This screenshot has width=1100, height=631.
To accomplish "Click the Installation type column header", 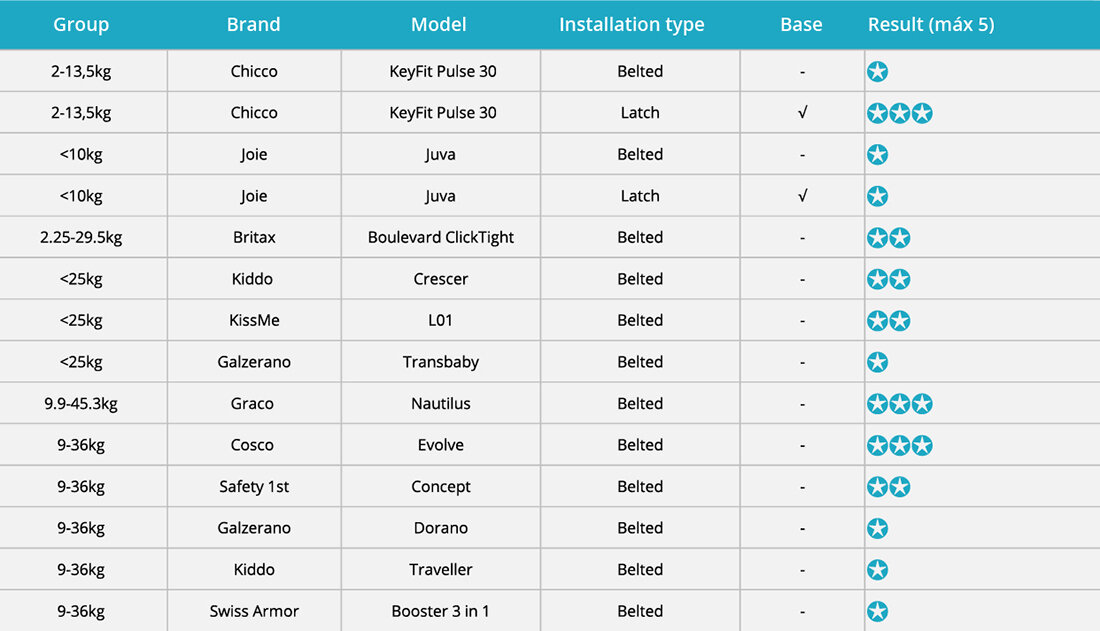I will [x=631, y=25].
